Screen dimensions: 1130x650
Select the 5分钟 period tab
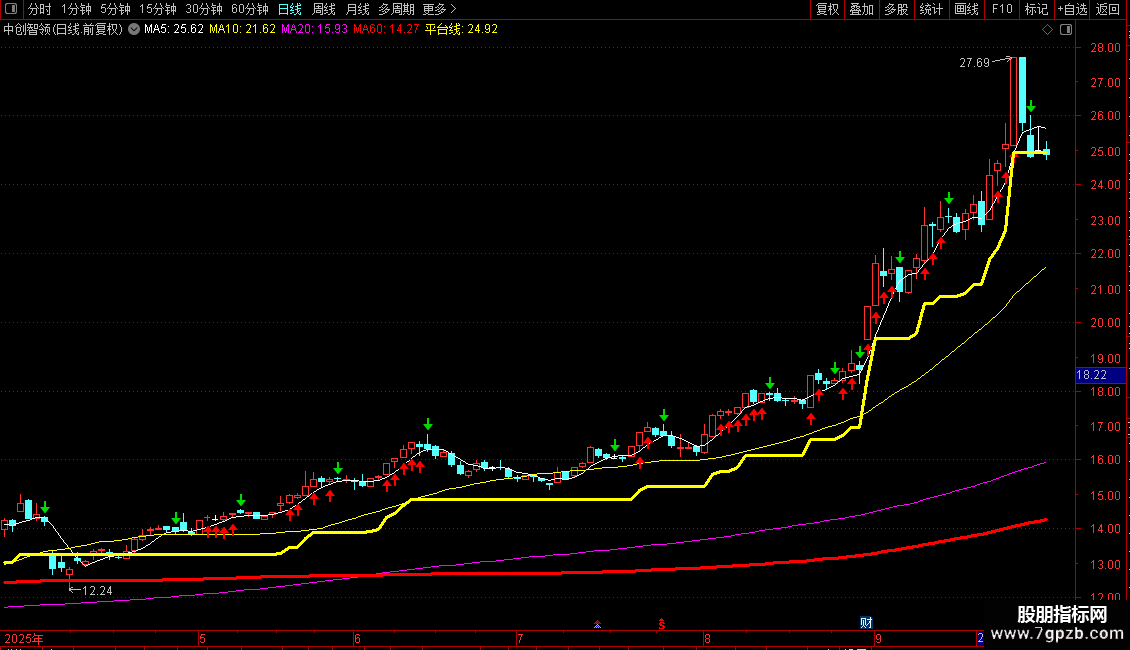[115, 9]
